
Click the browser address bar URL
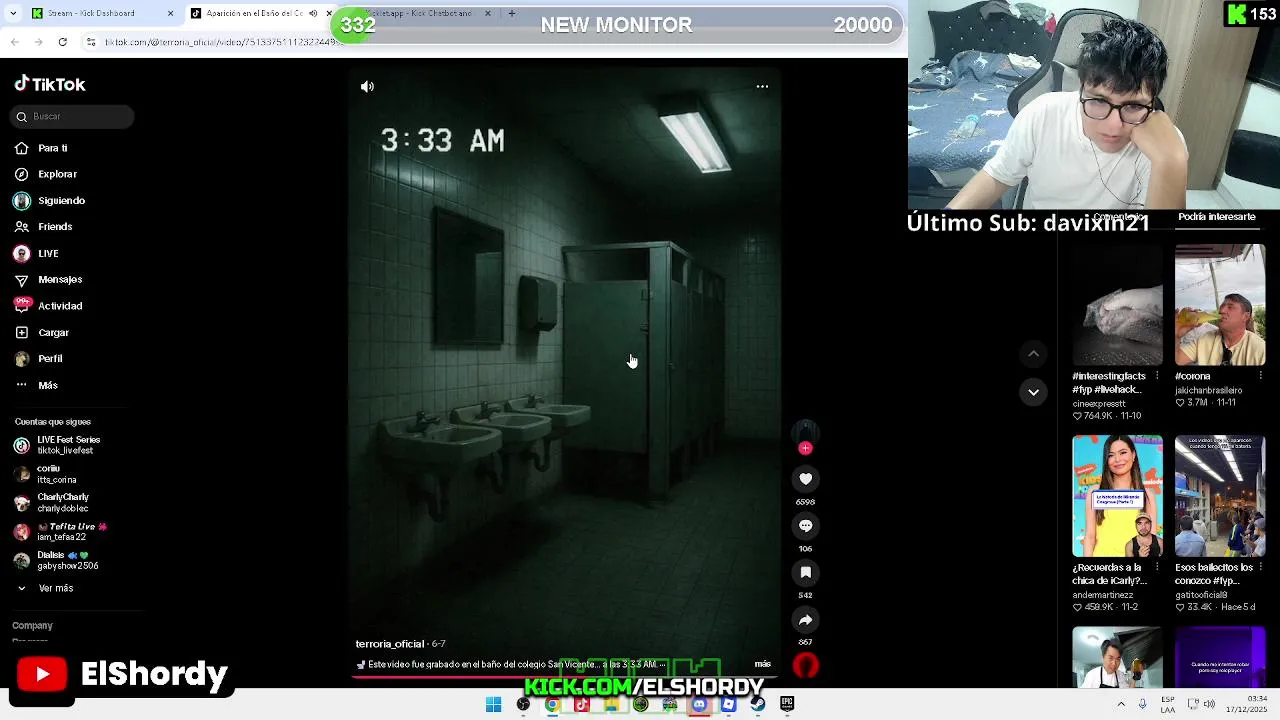[222, 42]
